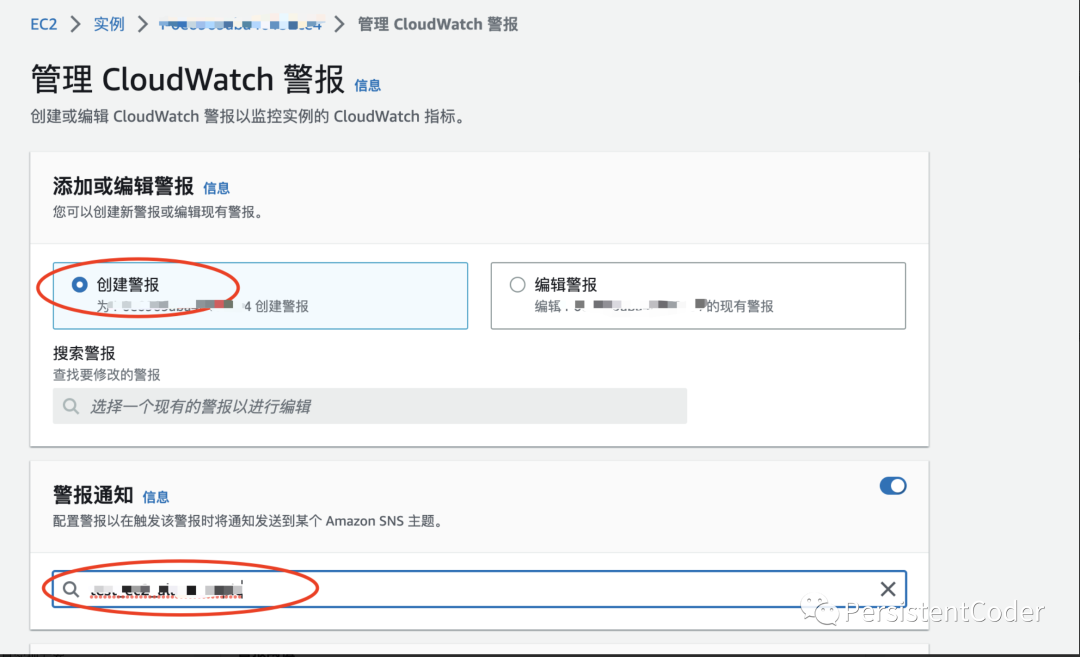Click the current breadcrumb 管理 CloudWatch 警报
This screenshot has width=1080, height=657.
pyautogui.click(x=438, y=24)
